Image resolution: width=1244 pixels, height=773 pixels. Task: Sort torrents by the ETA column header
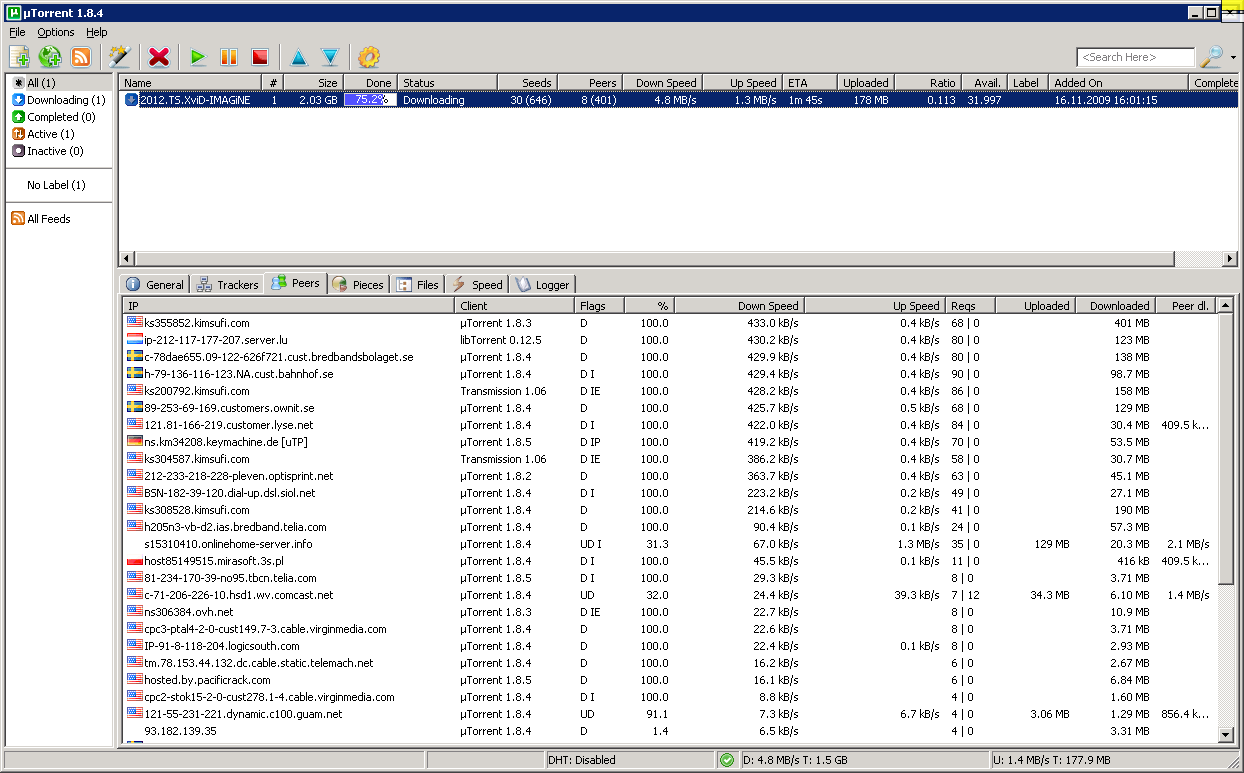(x=811, y=83)
